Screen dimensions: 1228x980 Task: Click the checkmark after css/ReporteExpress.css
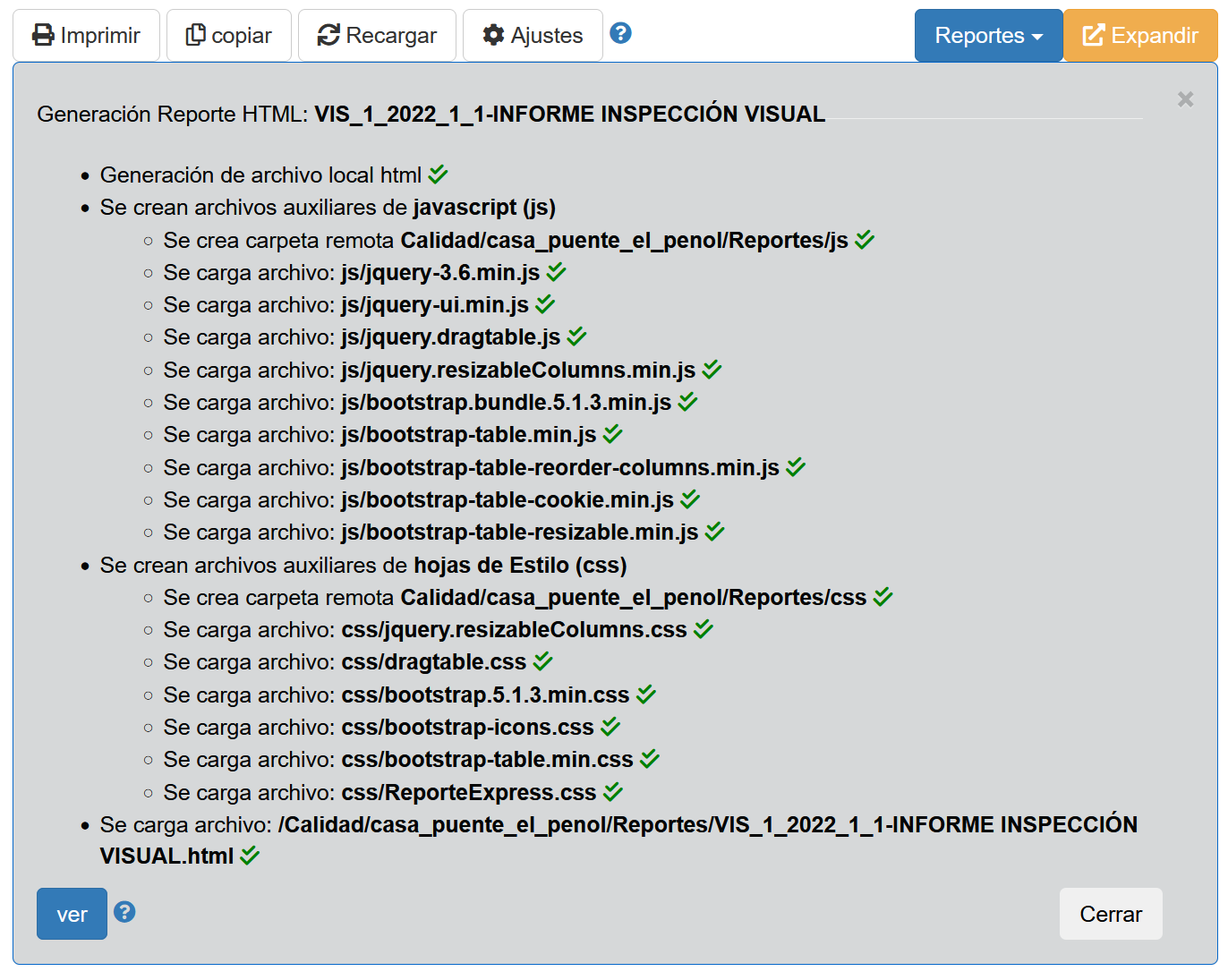pos(613,792)
